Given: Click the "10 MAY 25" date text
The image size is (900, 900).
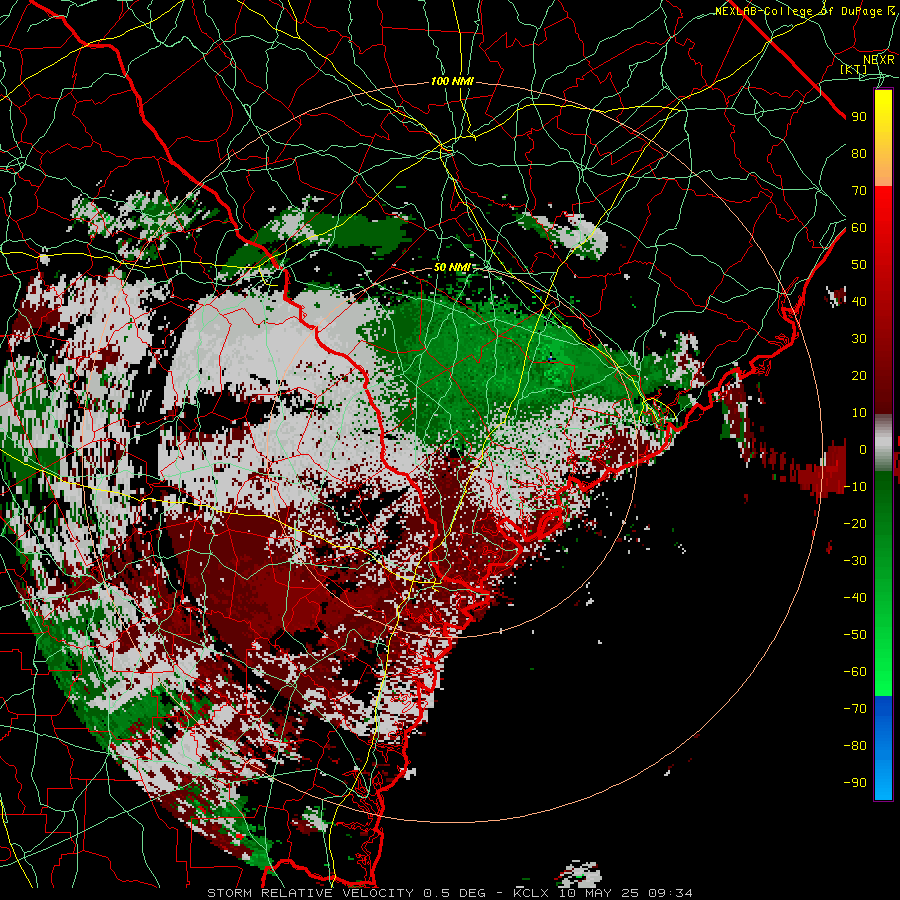Looking at the screenshot, I should (599, 893).
